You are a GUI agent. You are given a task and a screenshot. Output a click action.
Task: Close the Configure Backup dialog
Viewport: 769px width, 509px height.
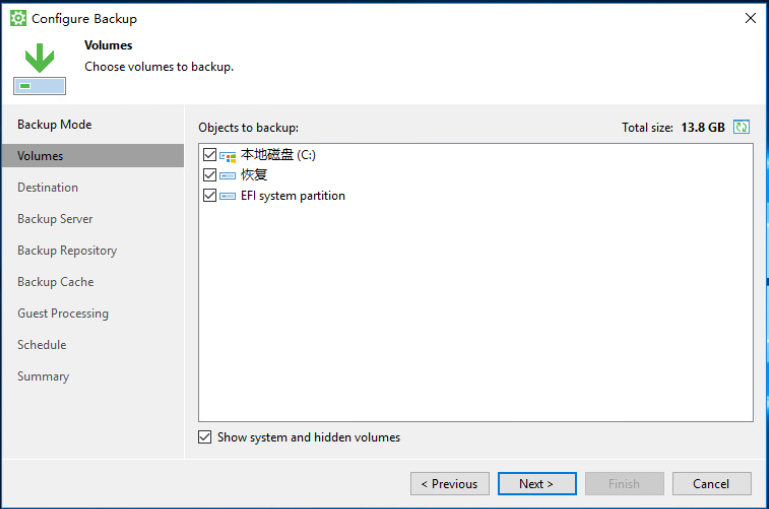coord(750,19)
